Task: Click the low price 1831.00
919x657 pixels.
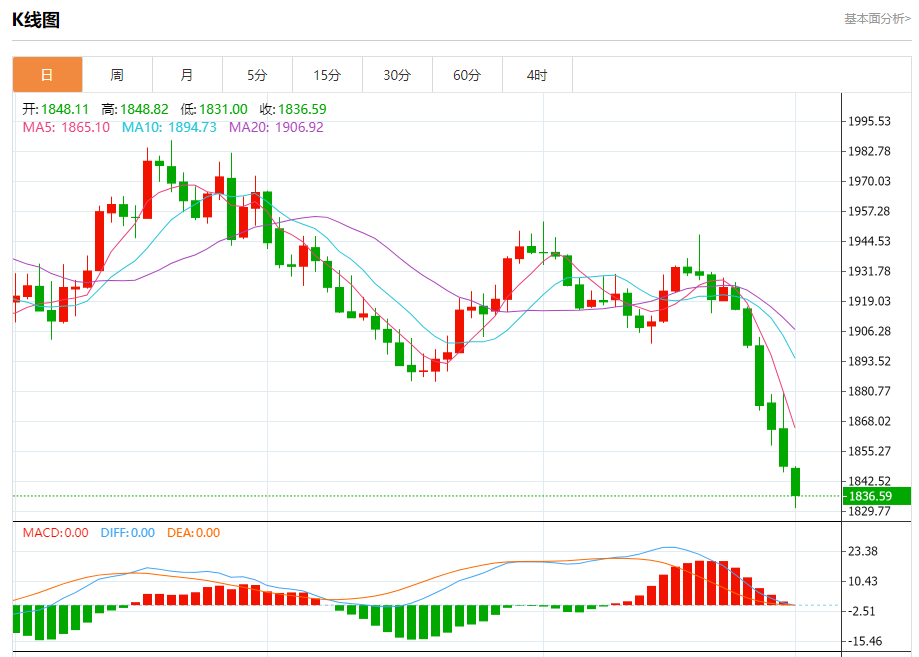Action: coord(223,109)
